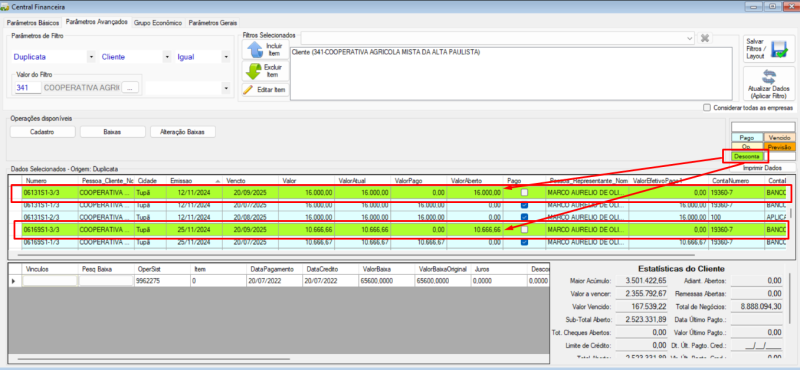Open the Duplicata dropdown
The image size is (800, 370).
pyautogui.click(x=91, y=57)
